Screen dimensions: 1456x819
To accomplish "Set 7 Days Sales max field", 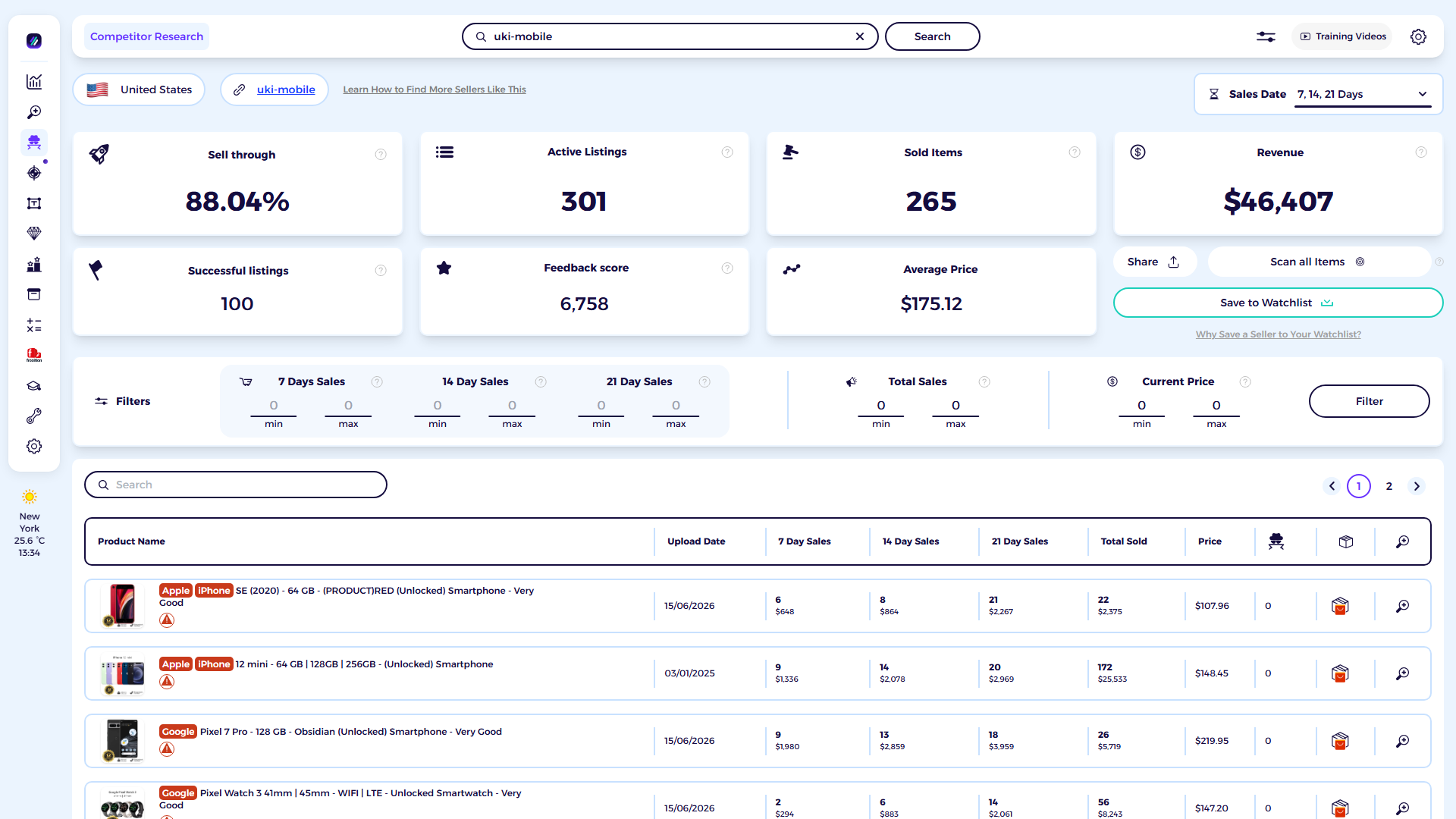I will (348, 406).
